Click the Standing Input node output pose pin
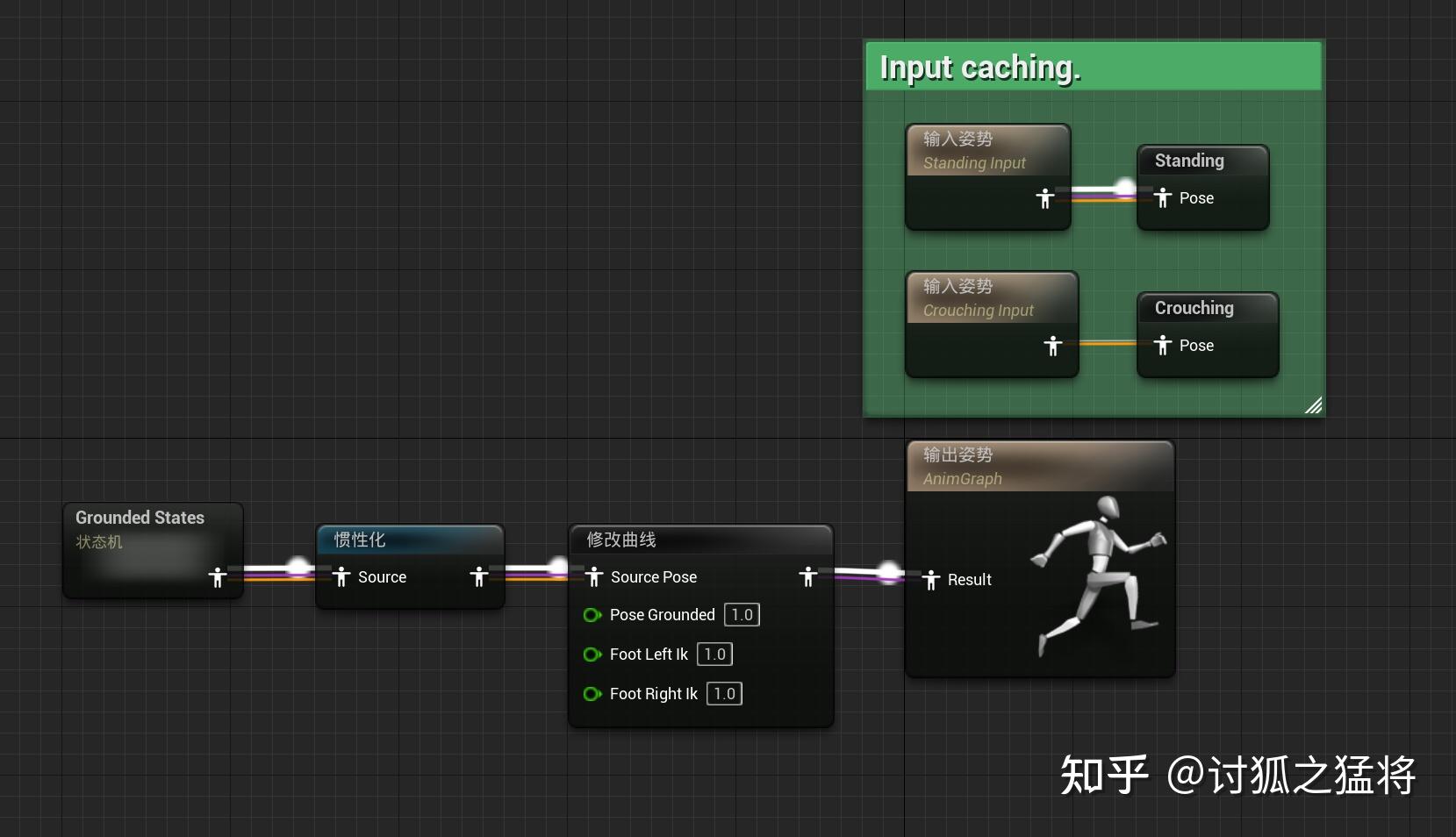Image resolution: width=1456 pixels, height=837 pixels. pos(1044,198)
